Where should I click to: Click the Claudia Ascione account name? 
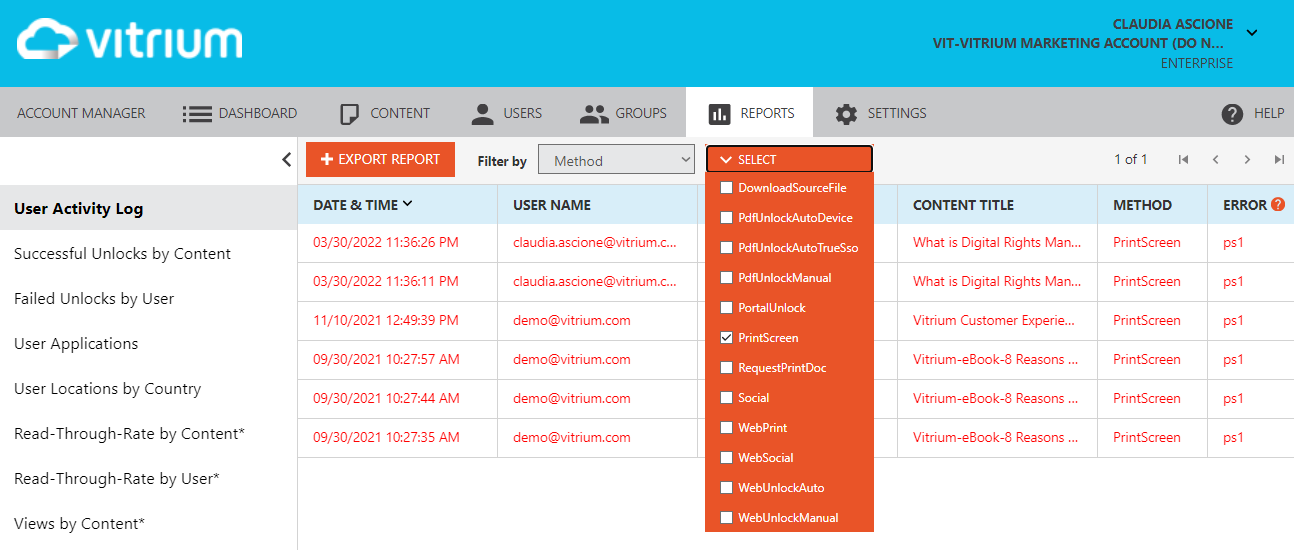[x=1173, y=24]
